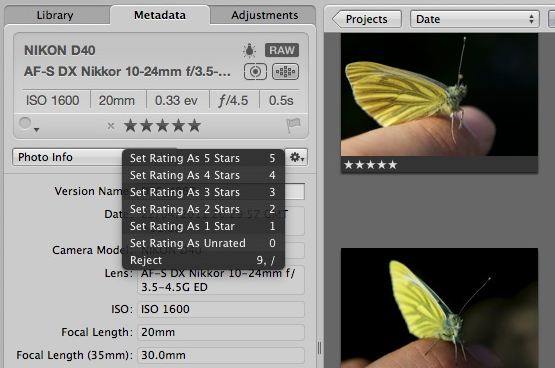Viewport: 555px width, 368px height.
Task: Open the Date sort dropdown
Action: [474, 19]
